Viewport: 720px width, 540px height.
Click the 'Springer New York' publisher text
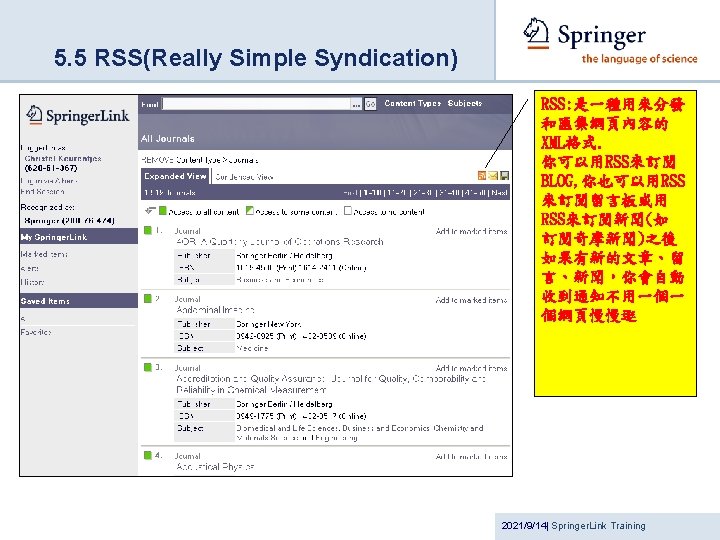[269, 324]
